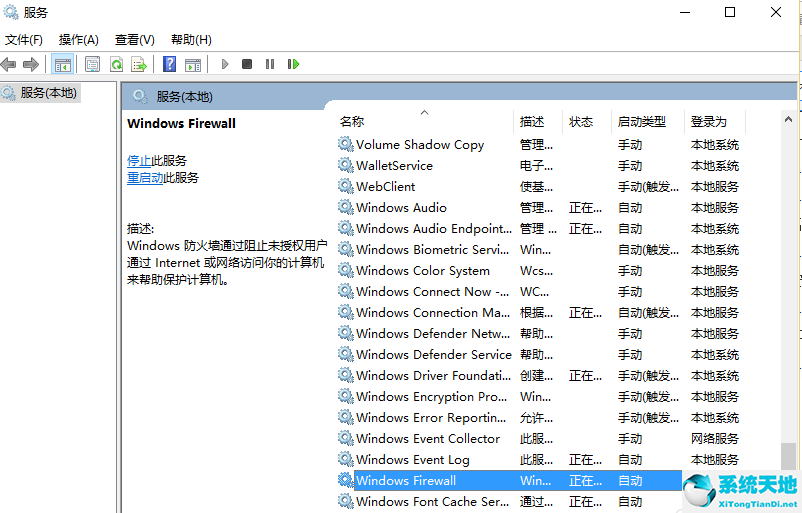Click the 重启动 link to restart service
Viewport: 802px width, 513px height.
point(145,178)
